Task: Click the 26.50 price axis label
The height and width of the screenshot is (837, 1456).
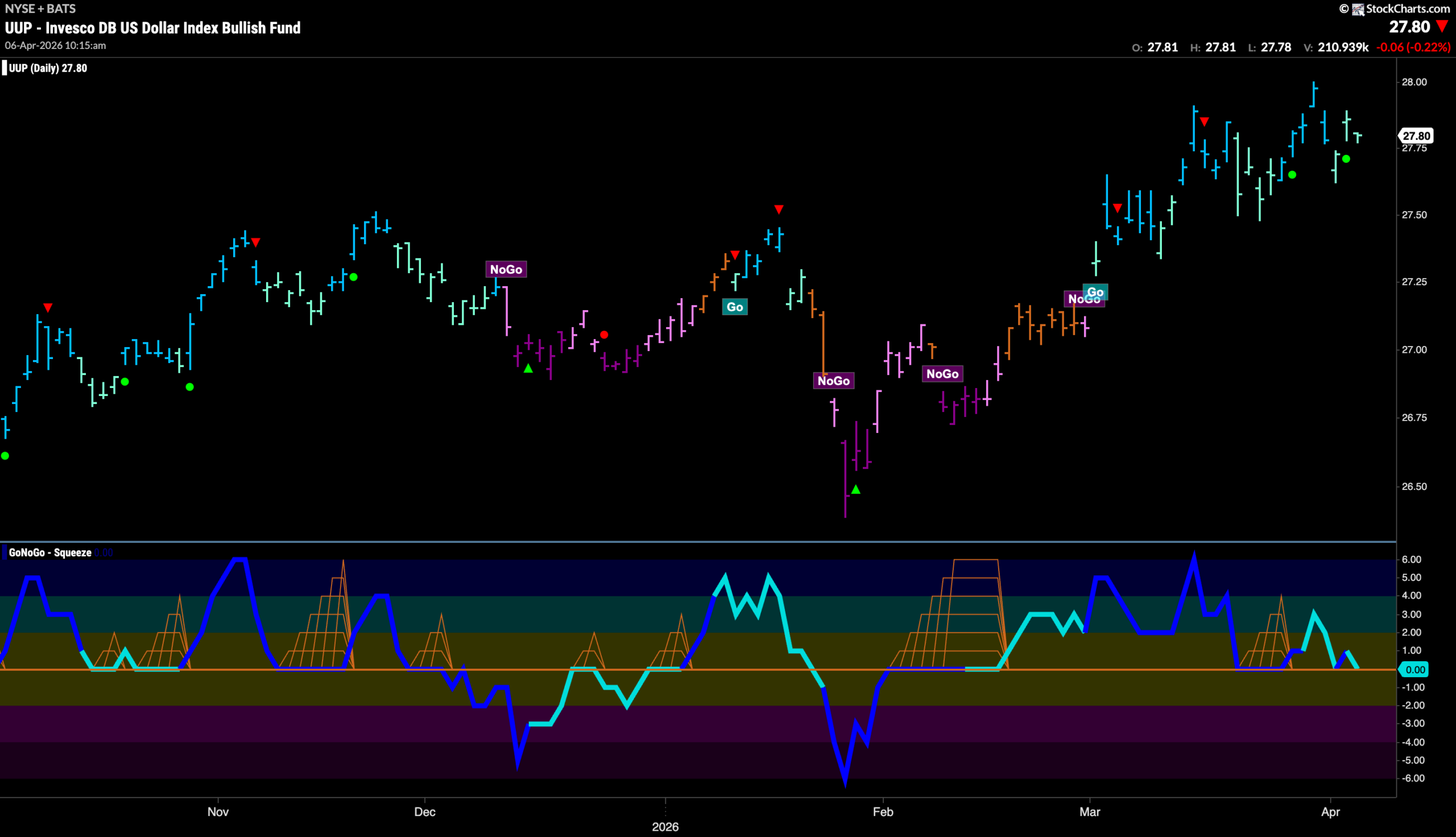Action: click(1414, 486)
